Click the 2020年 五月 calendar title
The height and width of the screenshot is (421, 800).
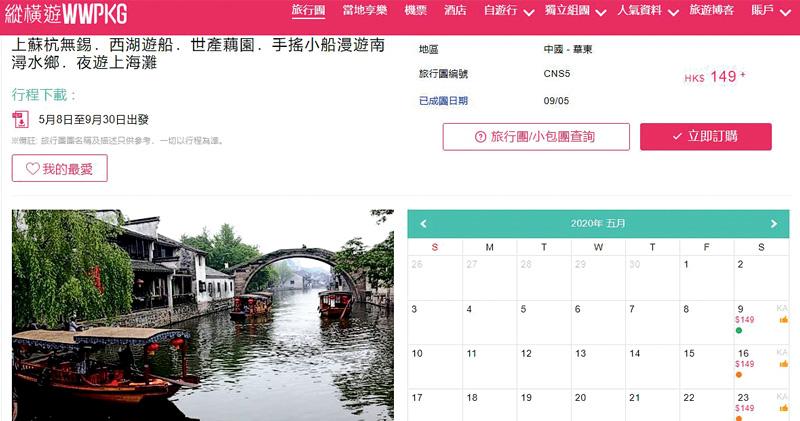coord(598,224)
